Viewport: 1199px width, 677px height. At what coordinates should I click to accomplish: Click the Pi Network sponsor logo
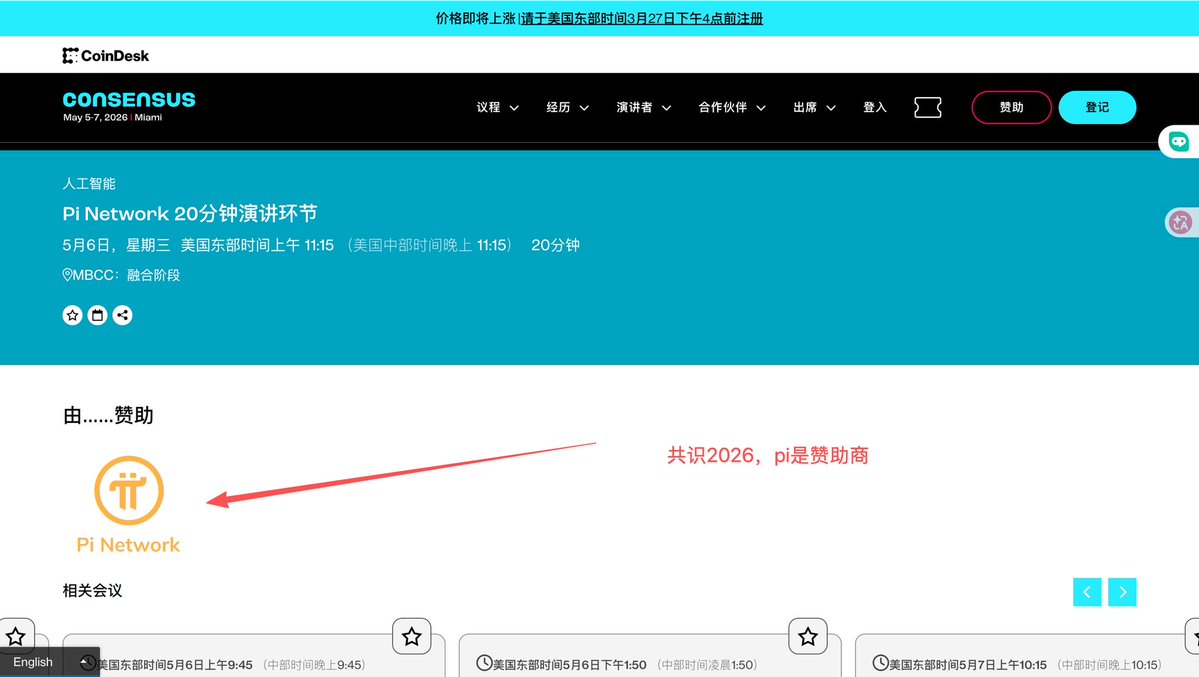point(129,491)
